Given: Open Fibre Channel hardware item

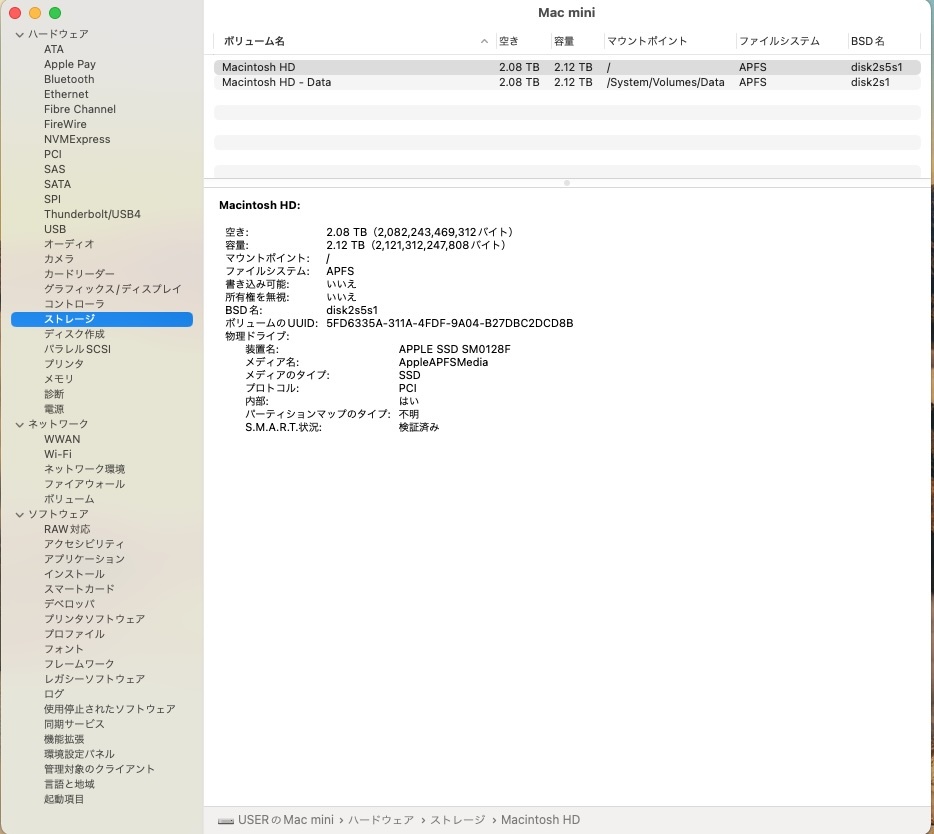Looking at the screenshot, I should point(80,109).
